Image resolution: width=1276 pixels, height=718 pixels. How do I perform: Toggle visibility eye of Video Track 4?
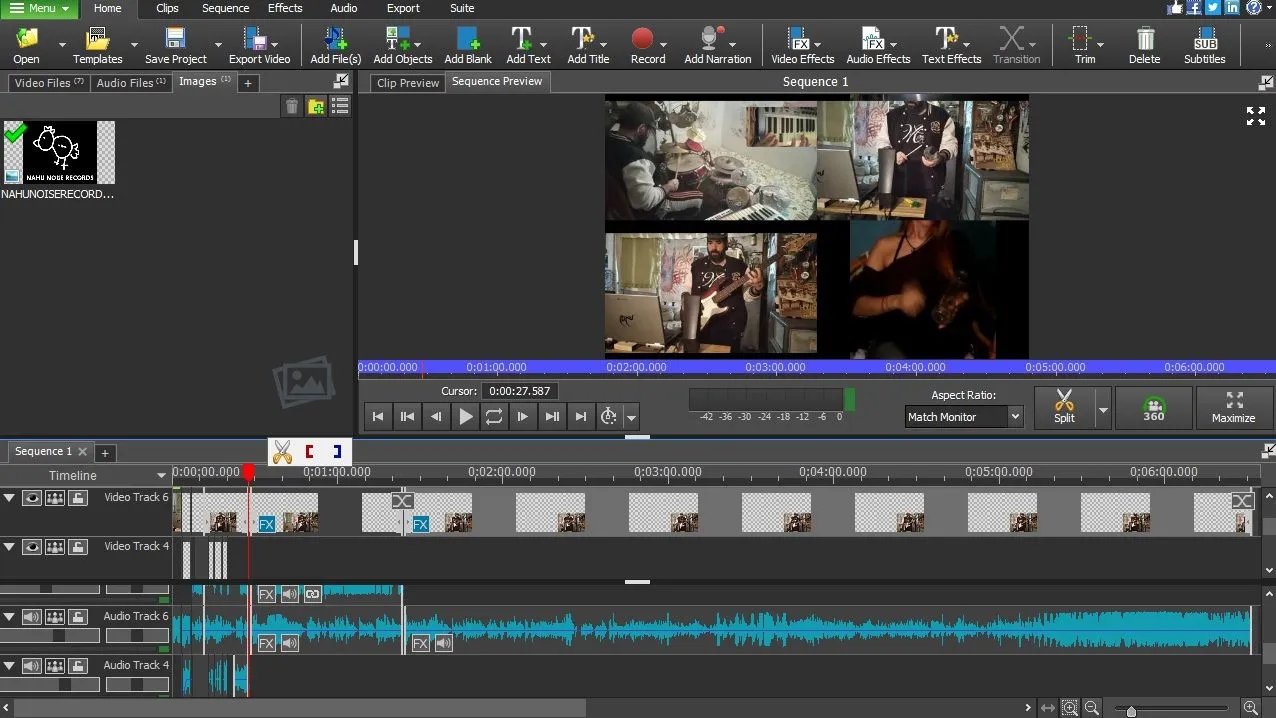click(32, 547)
